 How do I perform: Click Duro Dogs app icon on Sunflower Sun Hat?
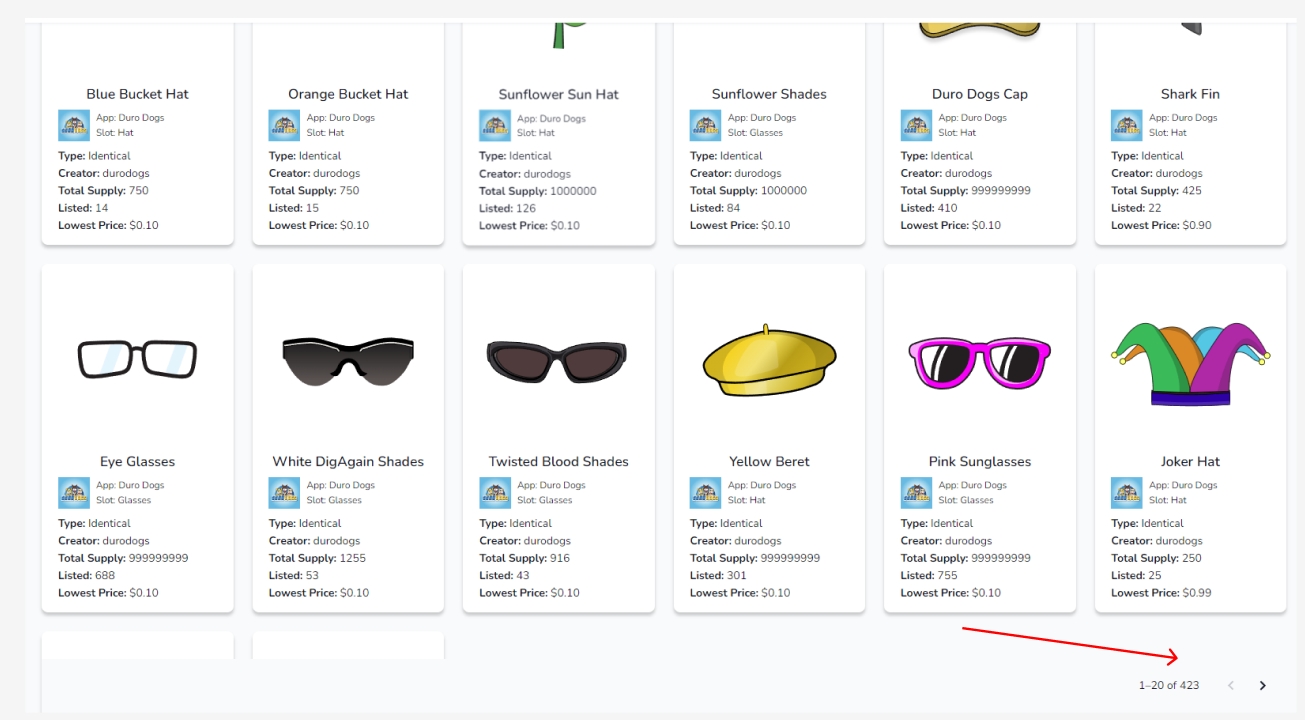(x=495, y=125)
